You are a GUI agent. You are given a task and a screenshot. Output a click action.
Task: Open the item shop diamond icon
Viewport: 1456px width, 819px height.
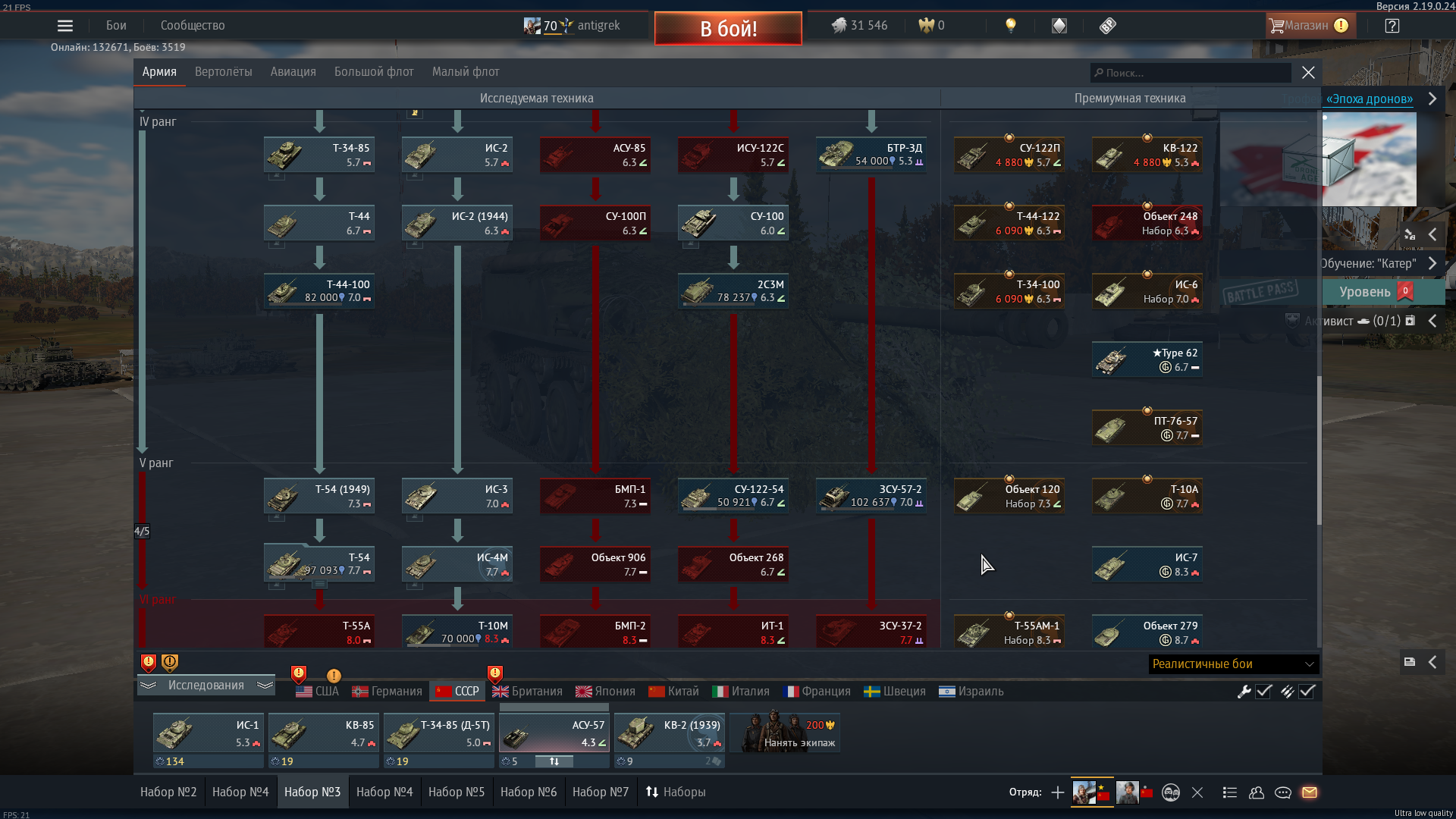click(1059, 26)
